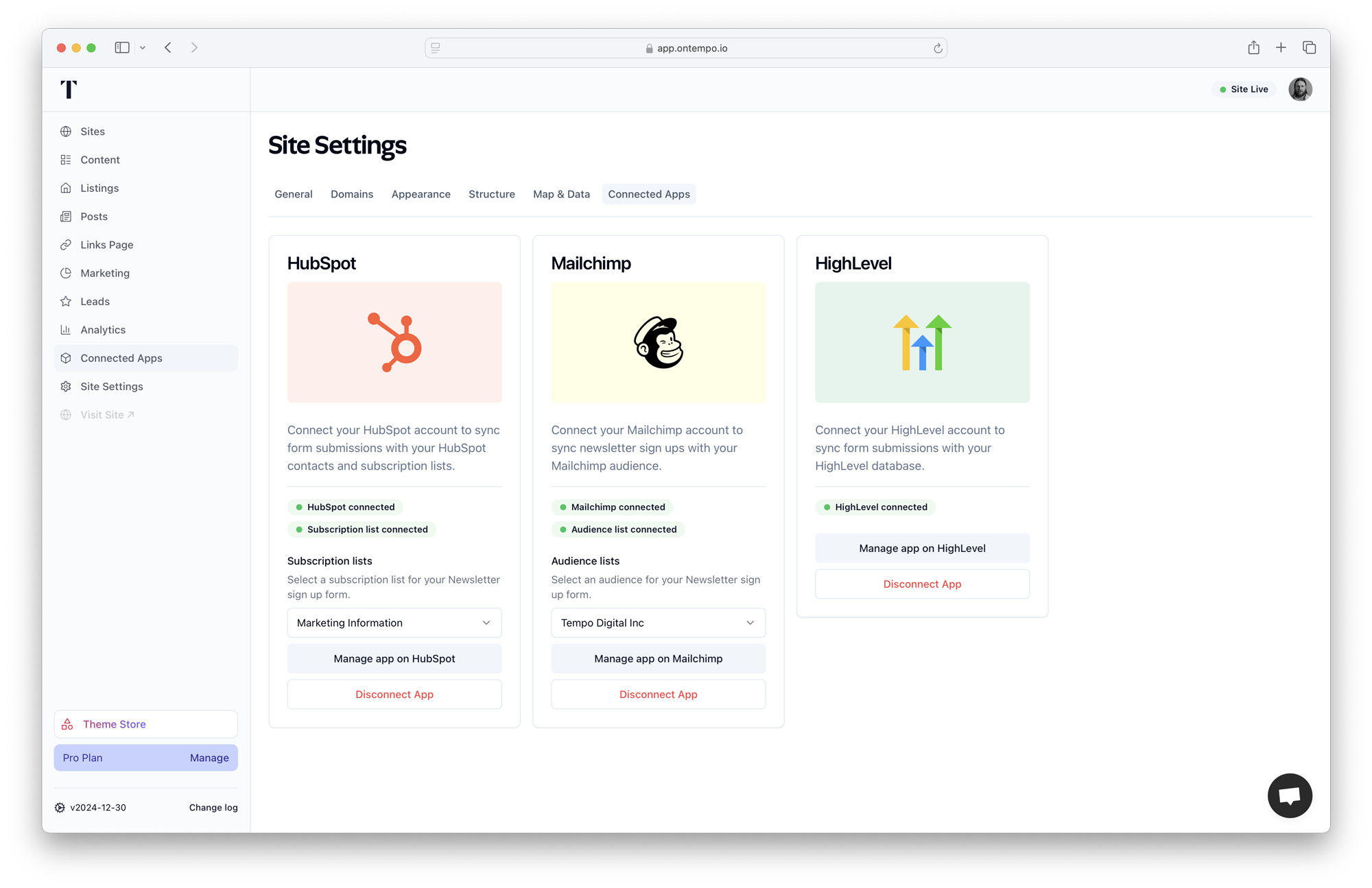Open the Marketing Information subscription dropdown
The height and width of the screenshot is (888, 1372).
pyautogui.click(x=394, y=623)
